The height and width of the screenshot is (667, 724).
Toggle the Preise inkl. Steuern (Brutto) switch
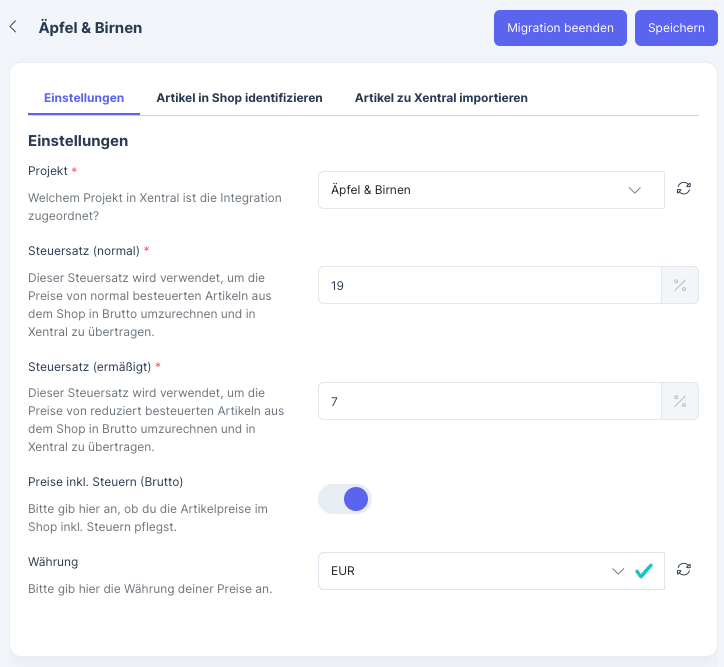coord(345,498)
